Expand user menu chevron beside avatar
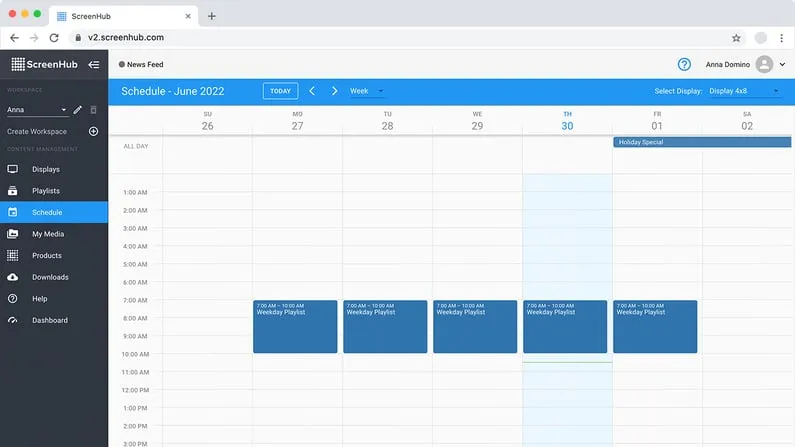 click(x=782, y=64)
